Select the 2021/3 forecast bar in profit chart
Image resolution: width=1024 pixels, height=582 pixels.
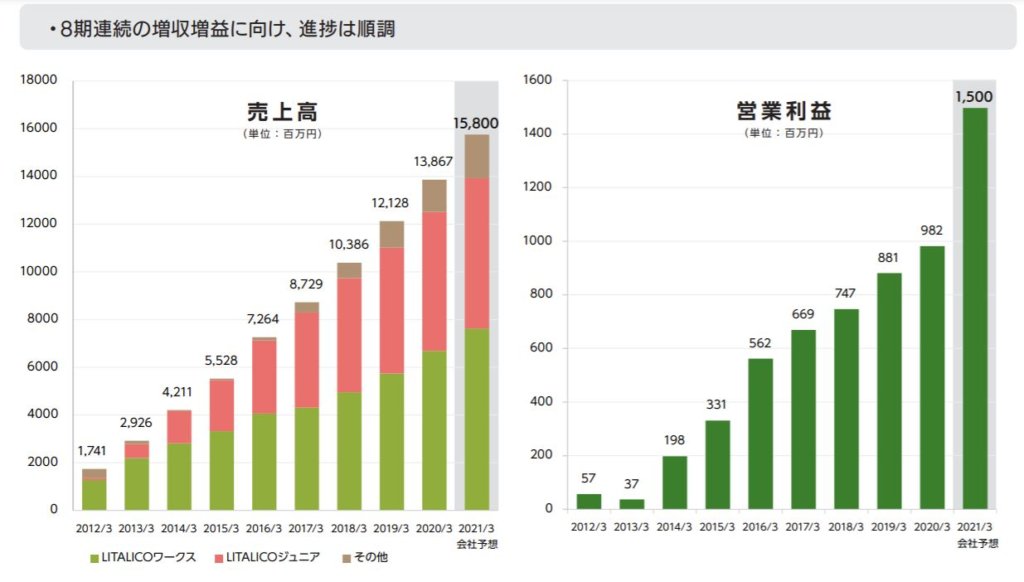[975, 308]
